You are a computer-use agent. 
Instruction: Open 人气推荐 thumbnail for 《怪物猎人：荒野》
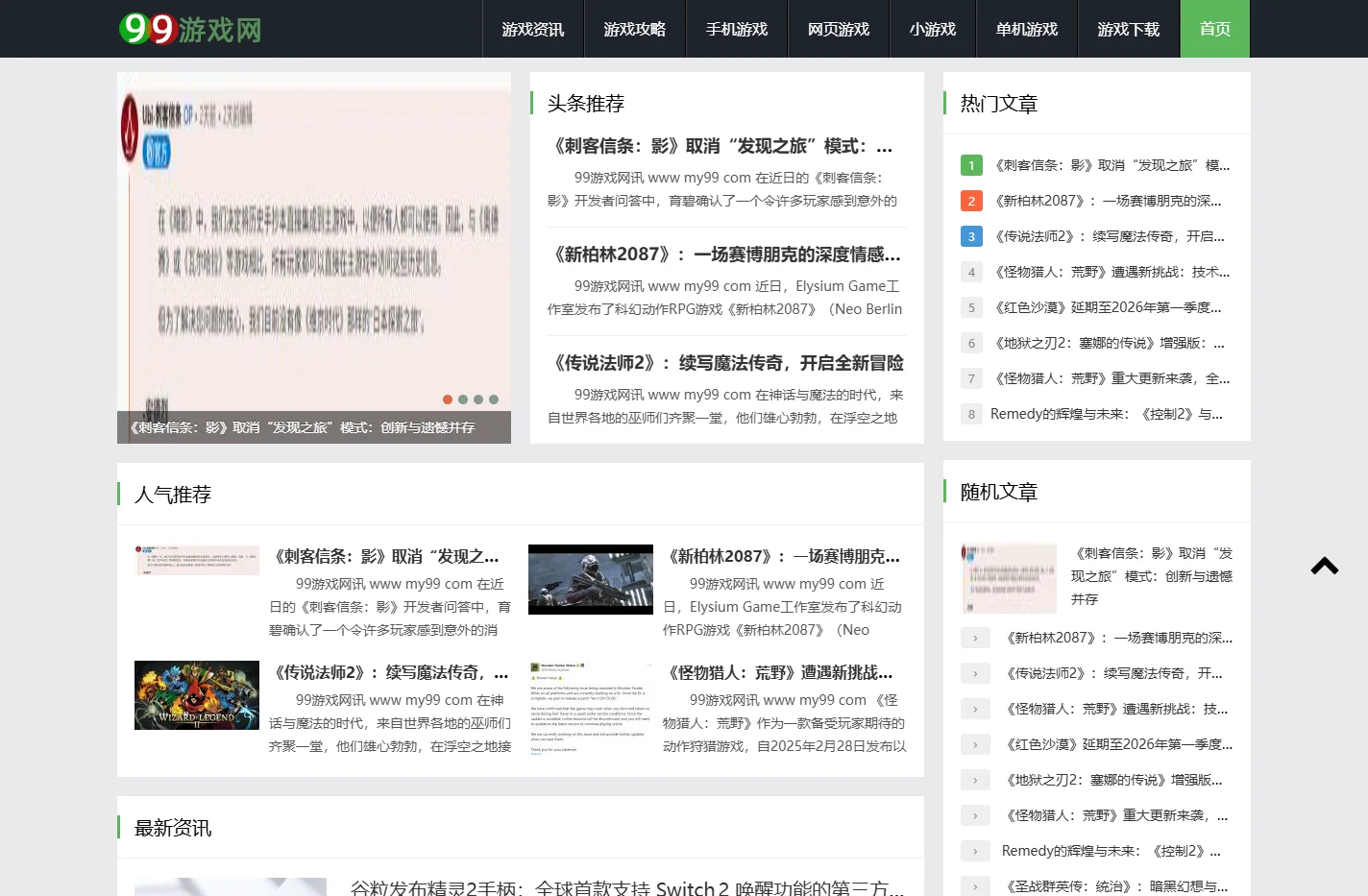tap(591, 708)
